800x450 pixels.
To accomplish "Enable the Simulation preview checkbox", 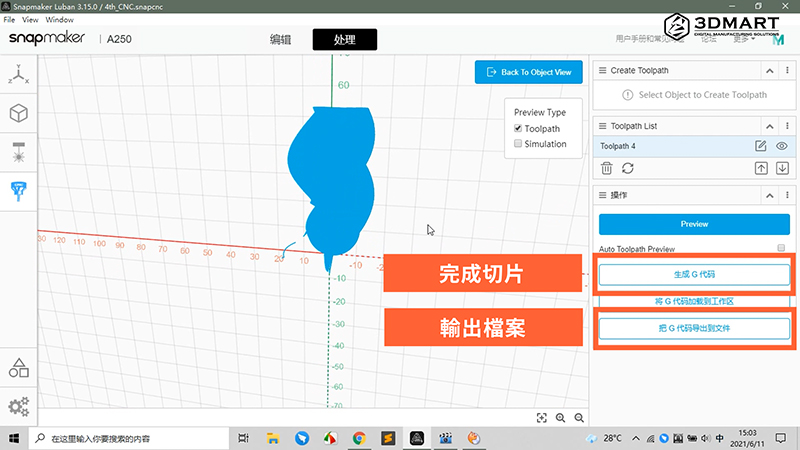I will [x=518, y=144].
